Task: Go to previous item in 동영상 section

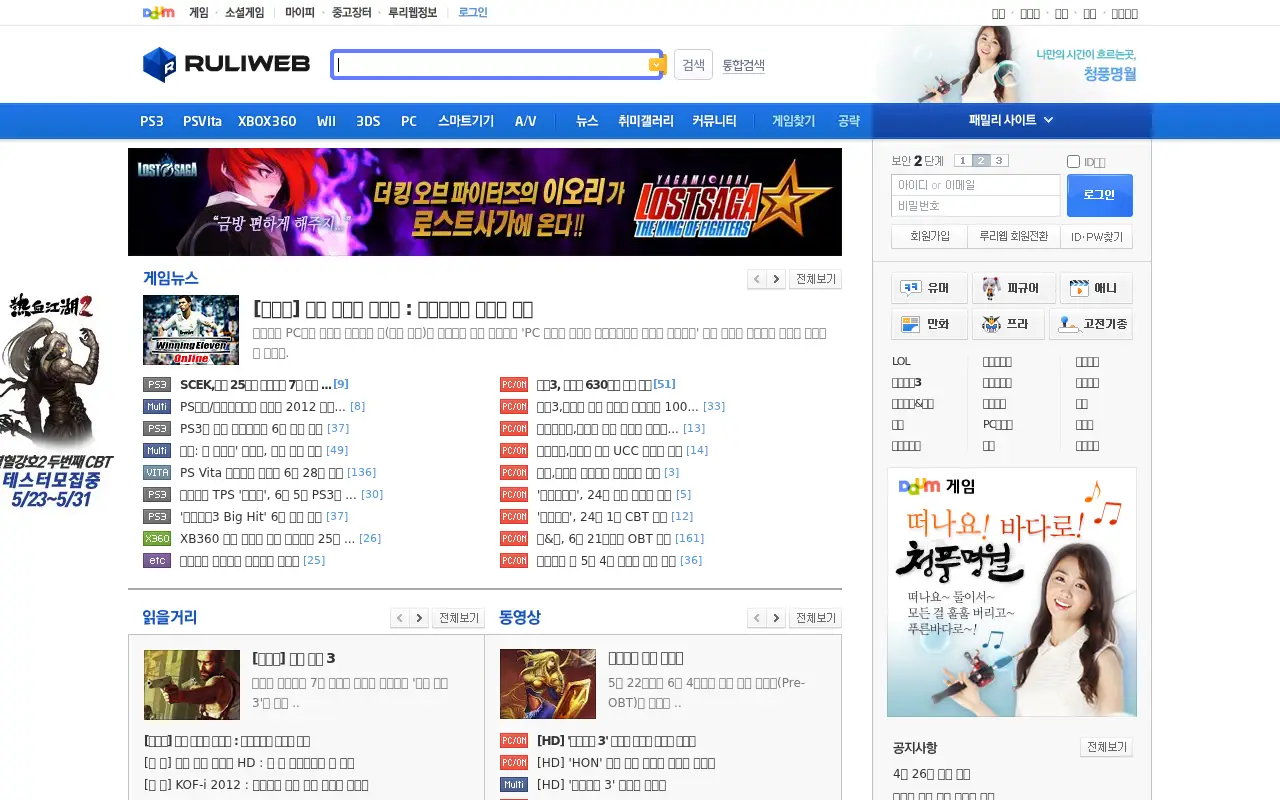Action: click(x=757, y=618)
